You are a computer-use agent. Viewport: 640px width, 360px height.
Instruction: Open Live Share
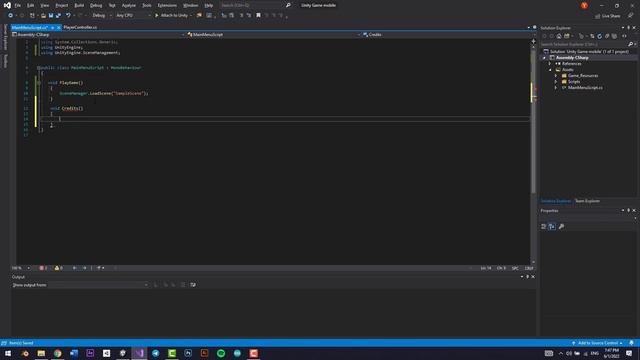608,16
